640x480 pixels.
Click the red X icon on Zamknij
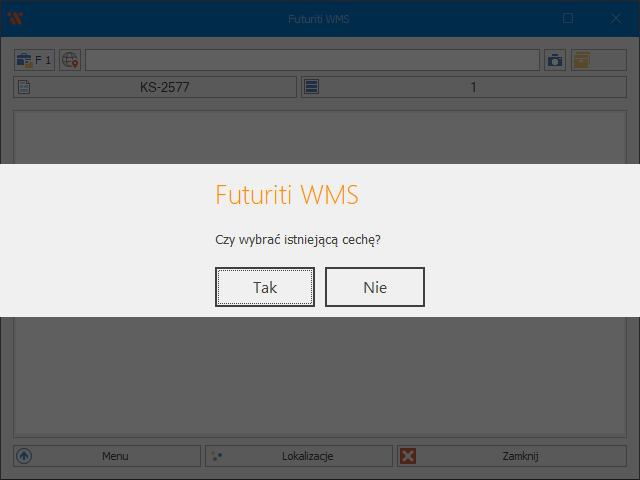[x=408, y=456]
